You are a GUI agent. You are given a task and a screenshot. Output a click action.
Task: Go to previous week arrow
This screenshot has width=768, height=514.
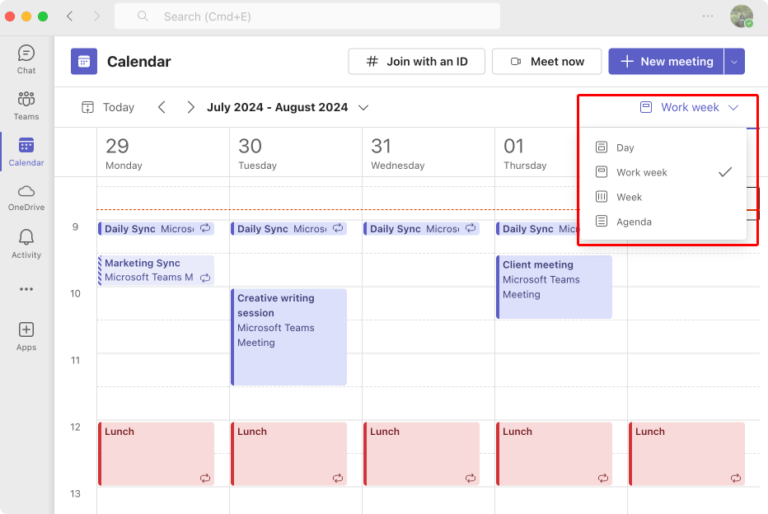162,107
